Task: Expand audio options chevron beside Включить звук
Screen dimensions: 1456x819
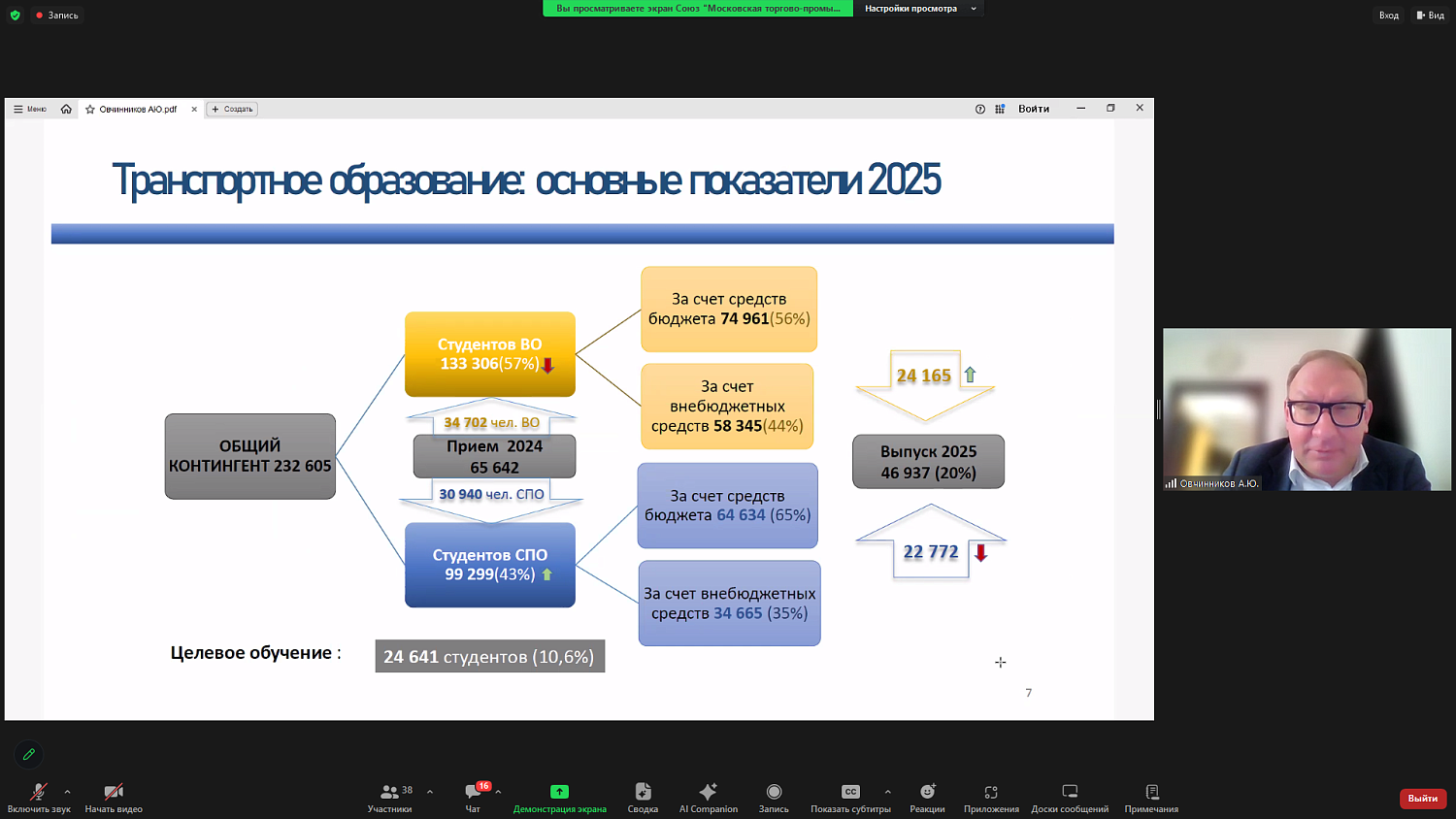Action: click(x=67, y=791)
